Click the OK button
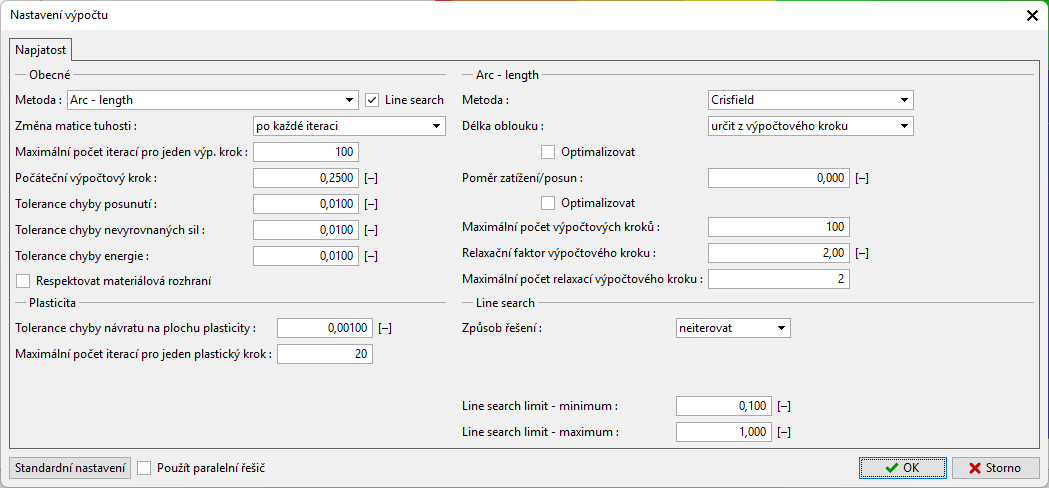Image resolution: width=1049 pixels, height=488 pixels. (902, 468)
